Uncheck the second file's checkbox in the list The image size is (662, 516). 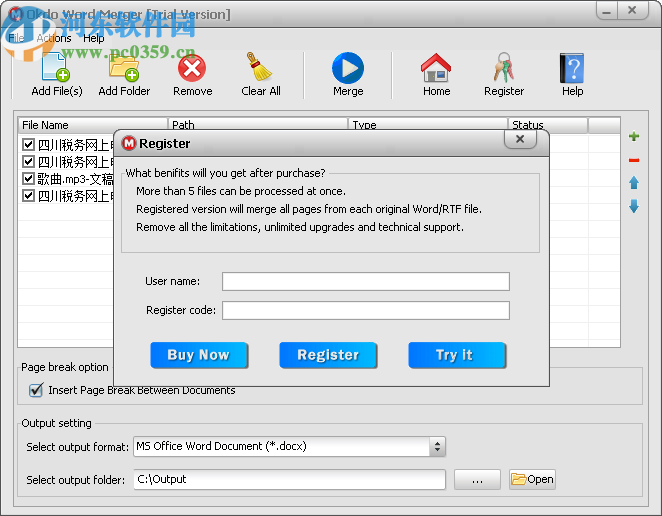click(x=28, y=162)
